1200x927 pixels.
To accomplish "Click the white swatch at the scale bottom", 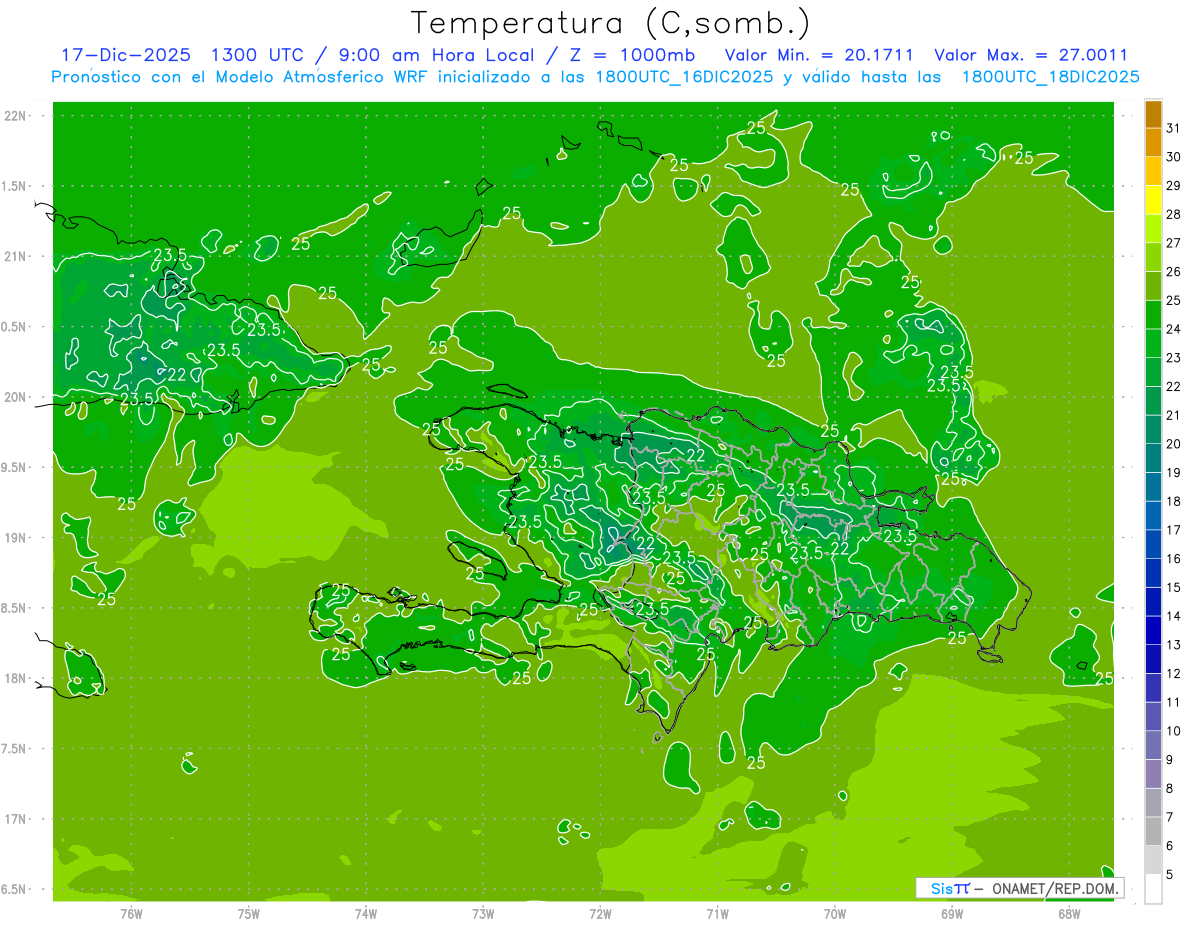I will click(1153, 888).
